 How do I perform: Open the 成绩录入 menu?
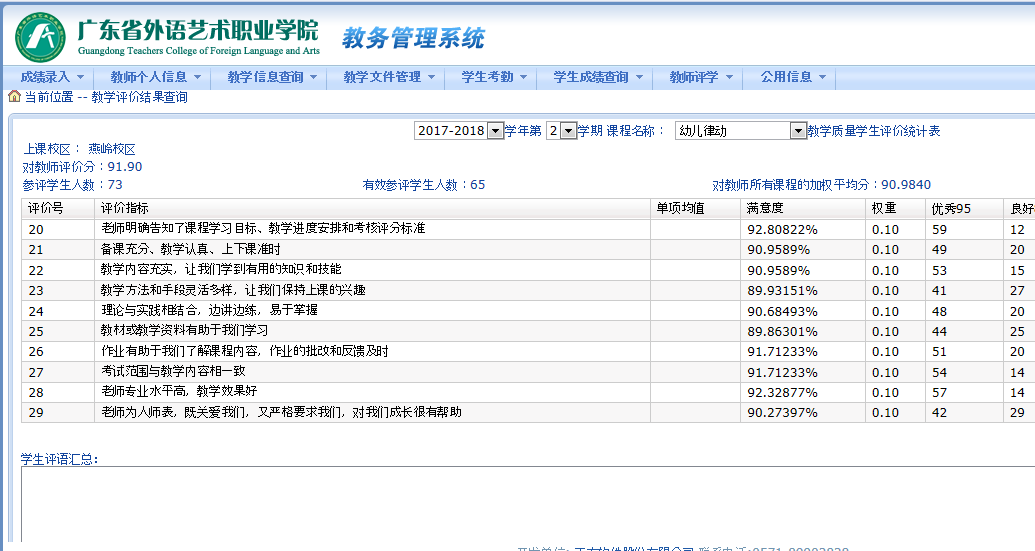coord(52,77)
